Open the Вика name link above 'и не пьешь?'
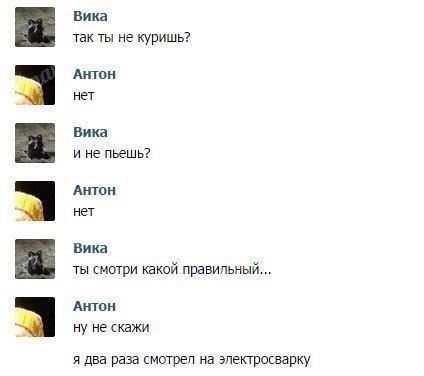 click(90, 132)
